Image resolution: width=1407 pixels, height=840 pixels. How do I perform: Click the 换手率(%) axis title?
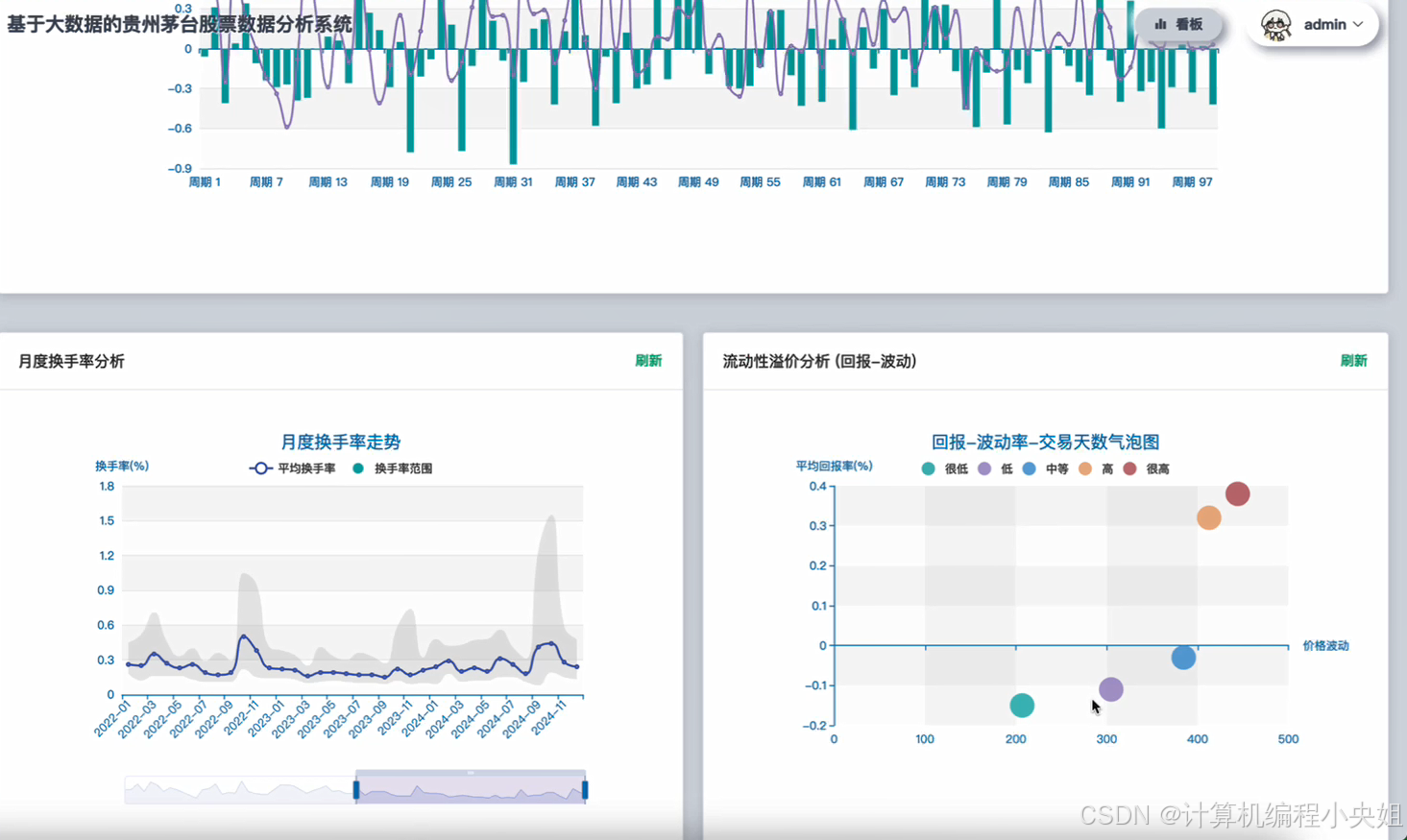(122, 466)
